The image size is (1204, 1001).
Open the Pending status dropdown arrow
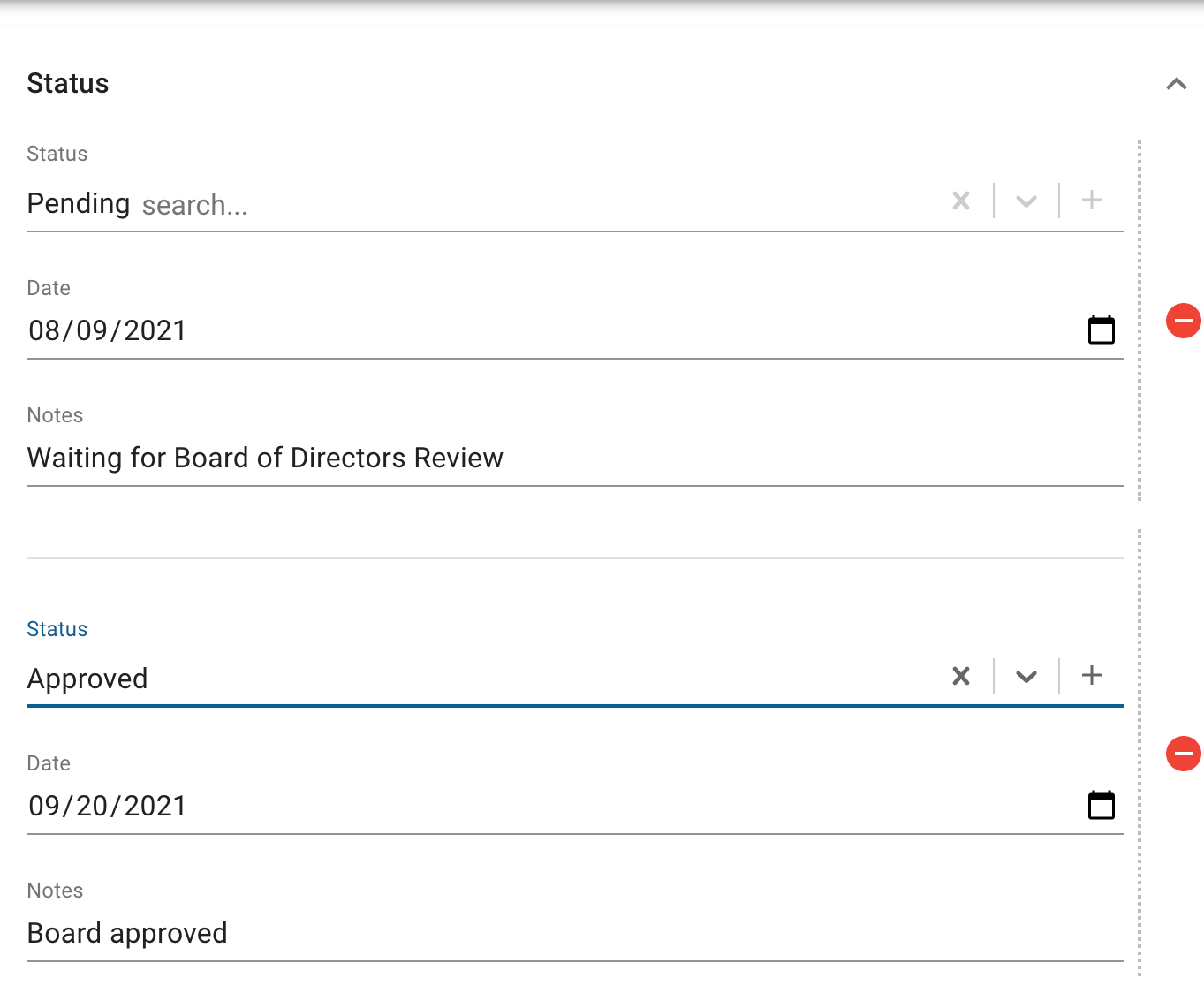pyautogui.click(x=1026, y=201)
